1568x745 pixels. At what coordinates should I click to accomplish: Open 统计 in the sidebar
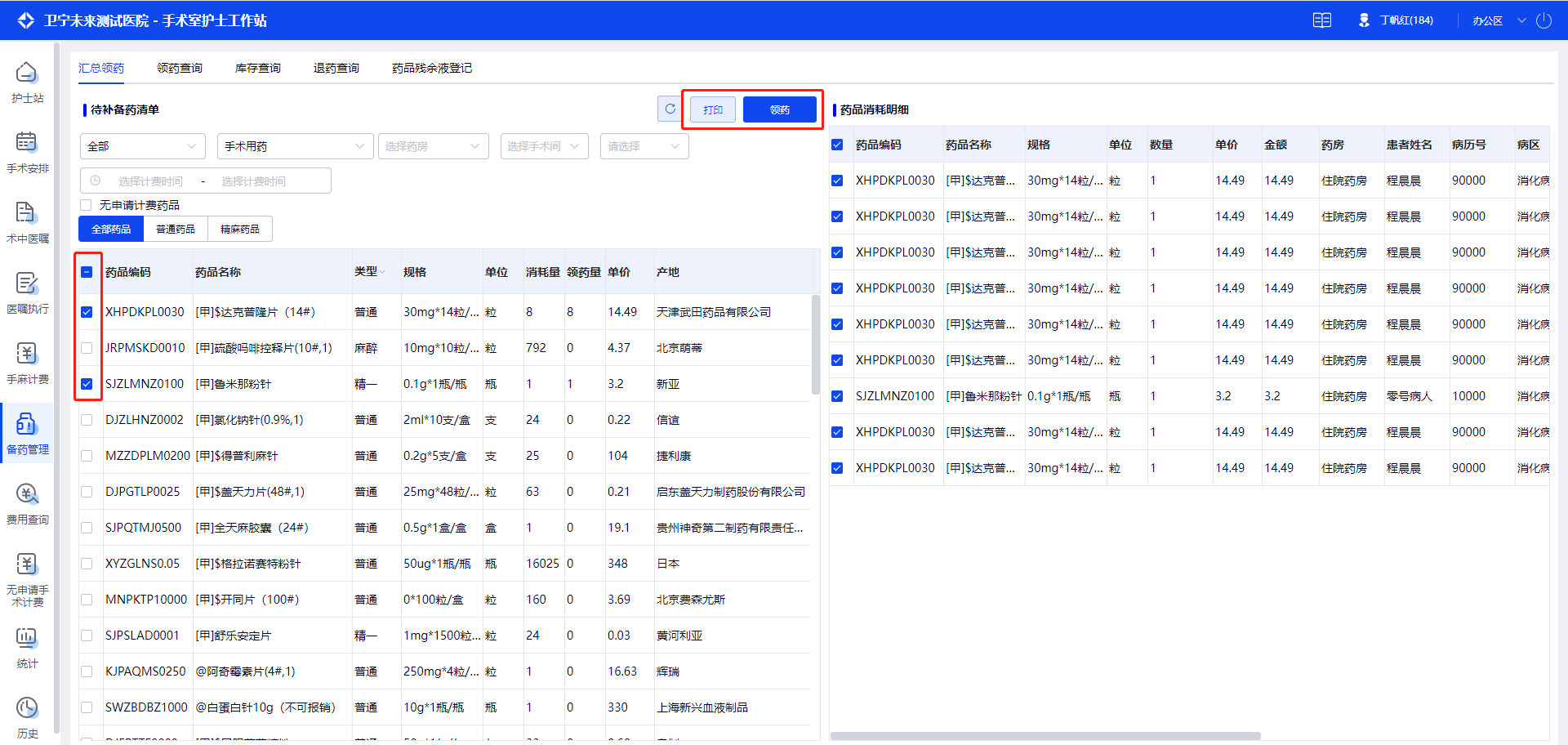pos(27,648)
